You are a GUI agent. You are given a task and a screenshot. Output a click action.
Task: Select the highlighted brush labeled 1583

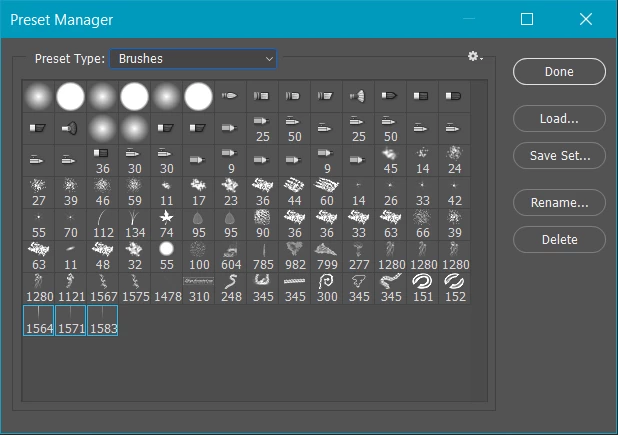[x=102, y=320]
